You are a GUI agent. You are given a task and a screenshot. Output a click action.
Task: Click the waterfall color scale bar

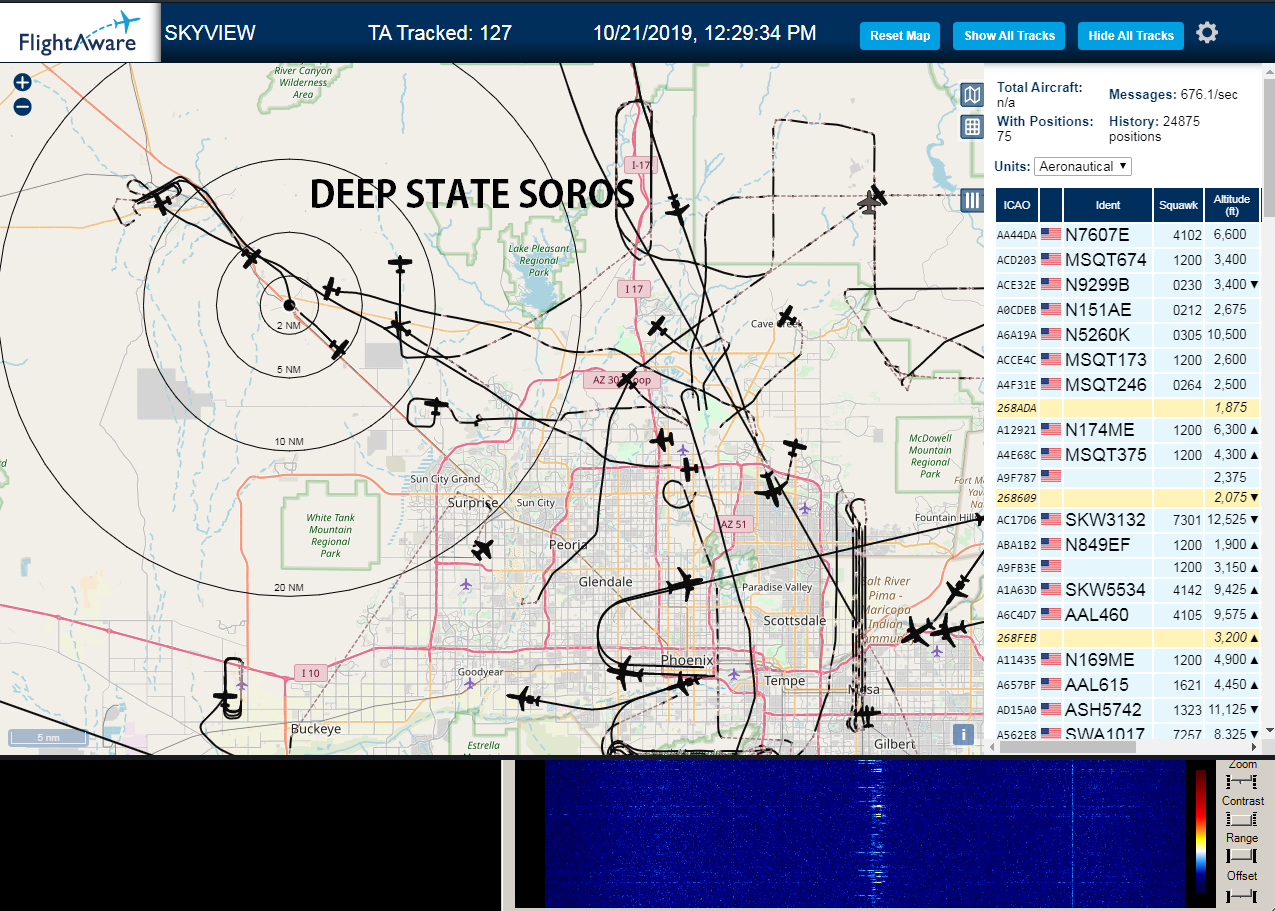click(x=1200, y=831)
